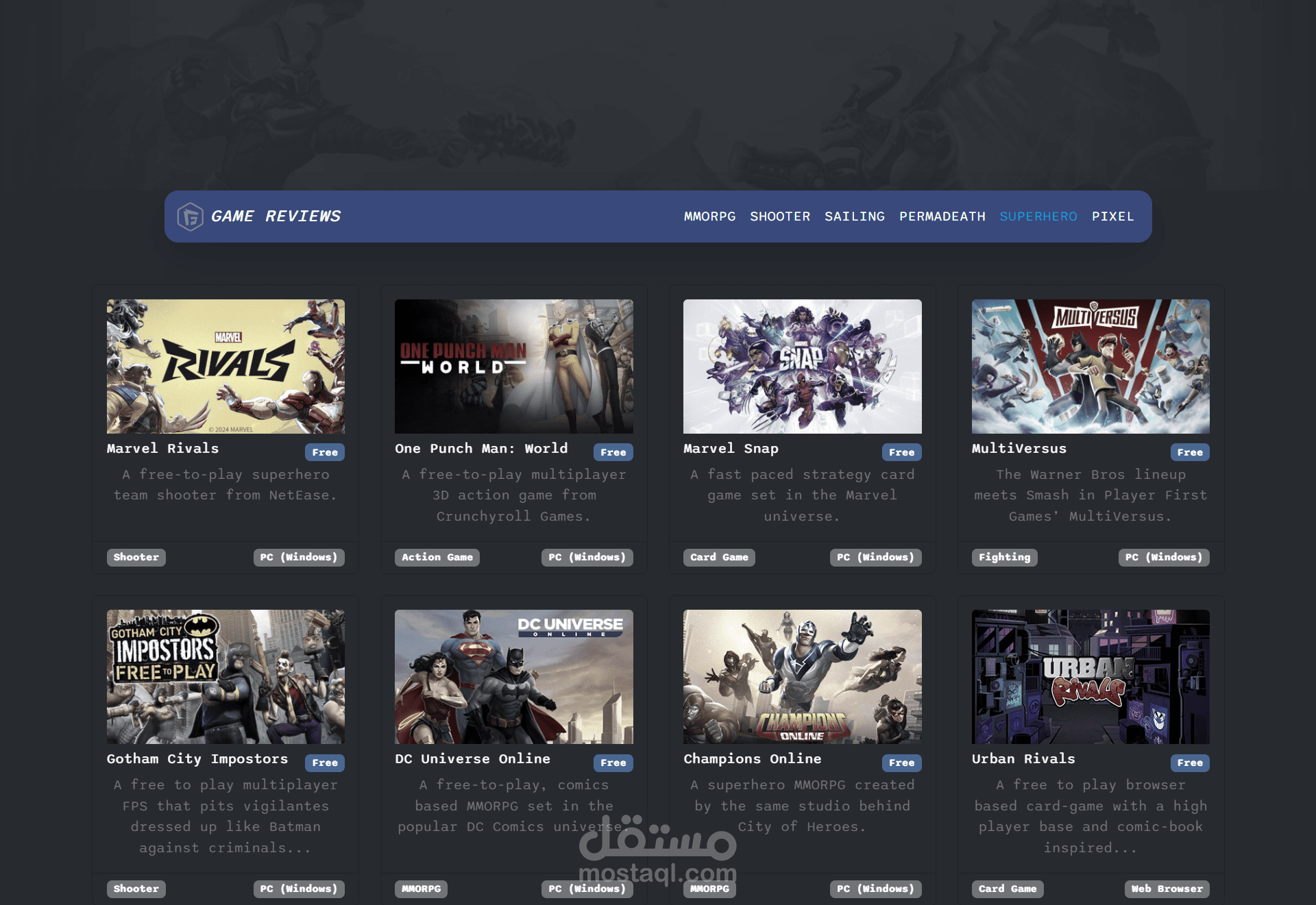Click the One Punch Man: World description

click(514, 495)
